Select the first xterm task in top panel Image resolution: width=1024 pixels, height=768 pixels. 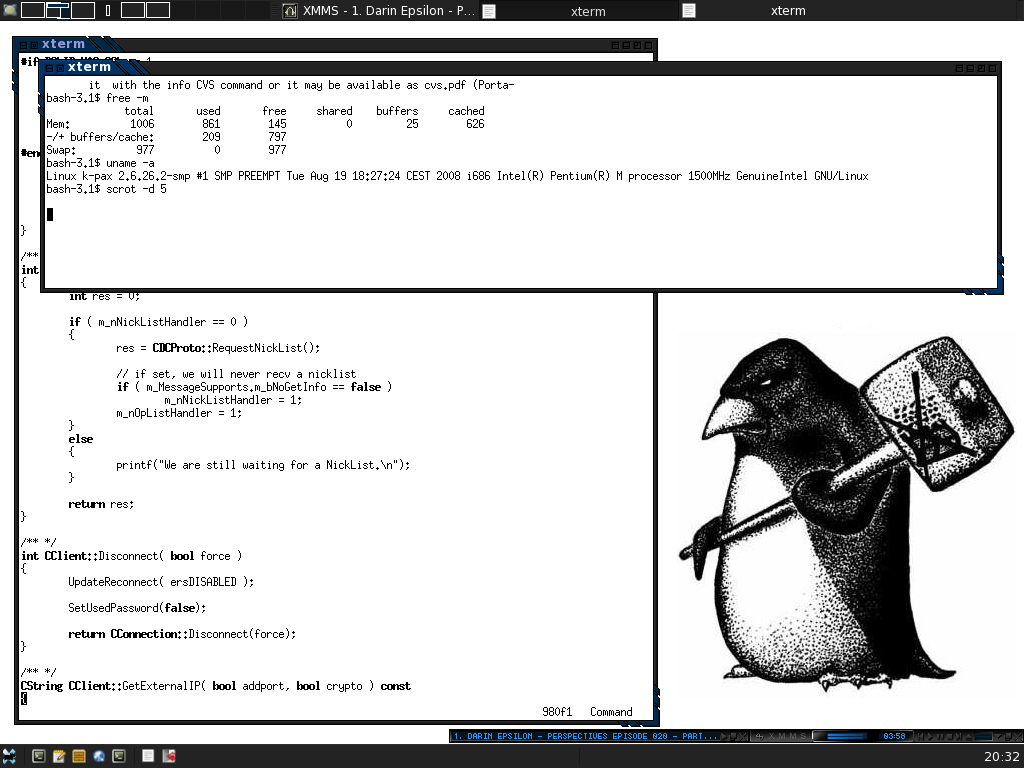click(580, 10)
